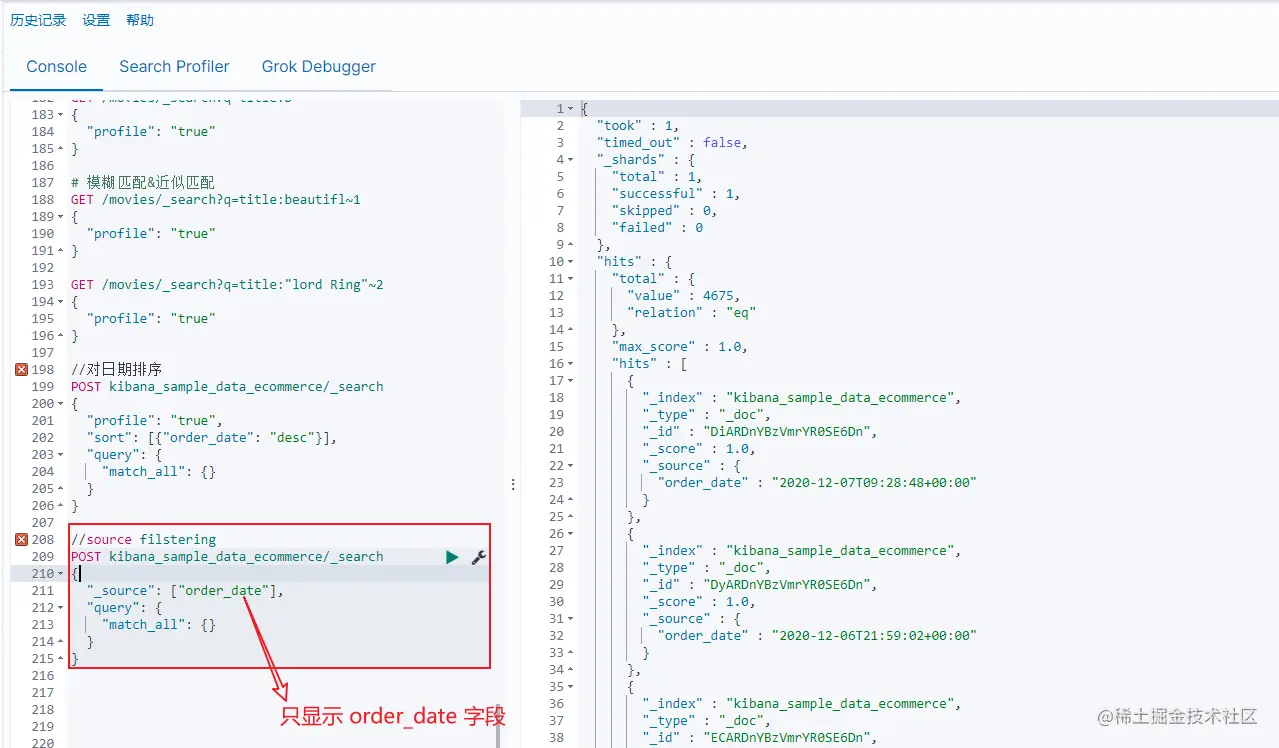This screenshot has height=748, width=1279.
Task: Click the error marker on line 198
Action: click(21, 370)
